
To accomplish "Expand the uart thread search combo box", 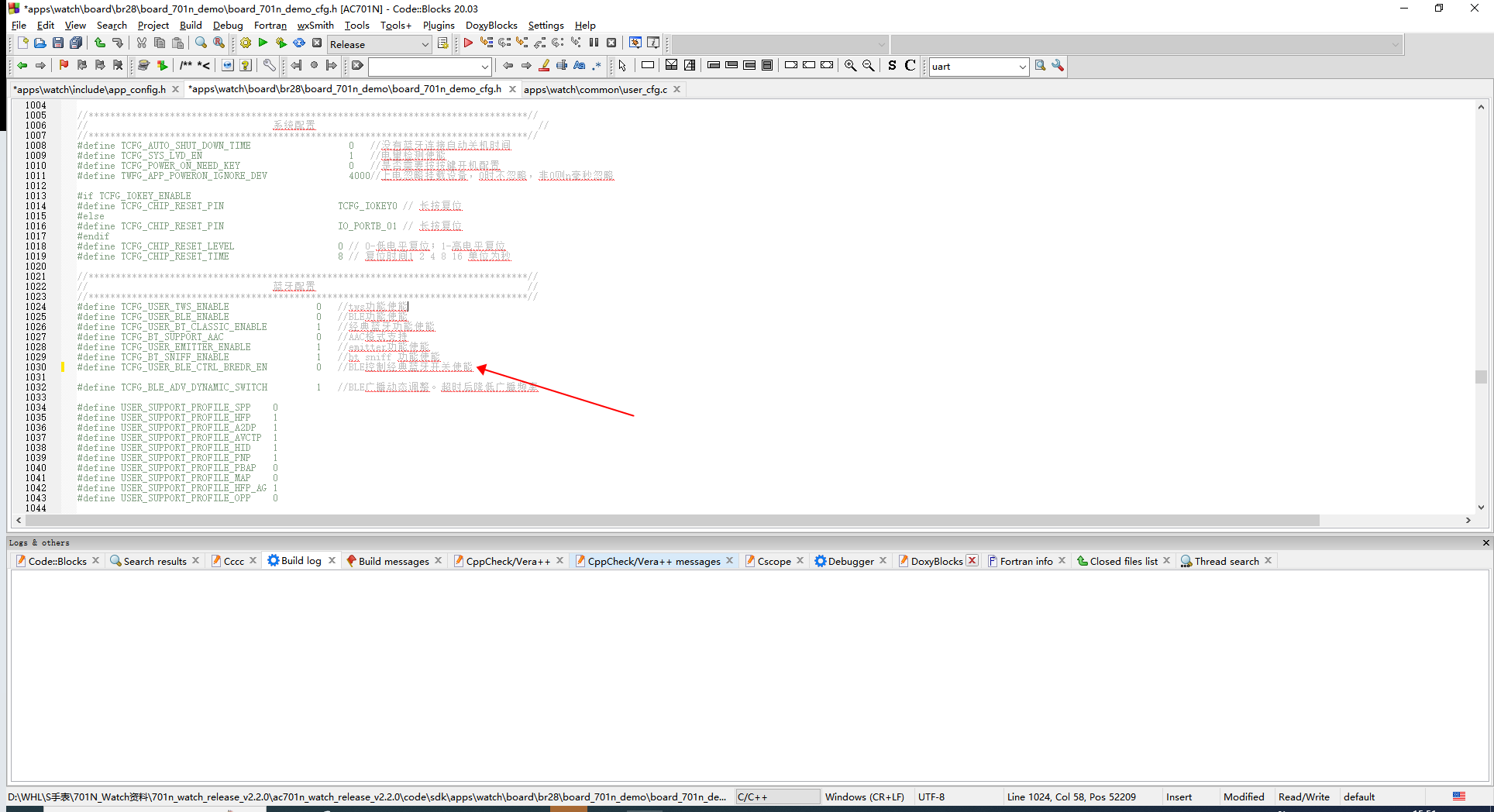I will point(1022,67).
